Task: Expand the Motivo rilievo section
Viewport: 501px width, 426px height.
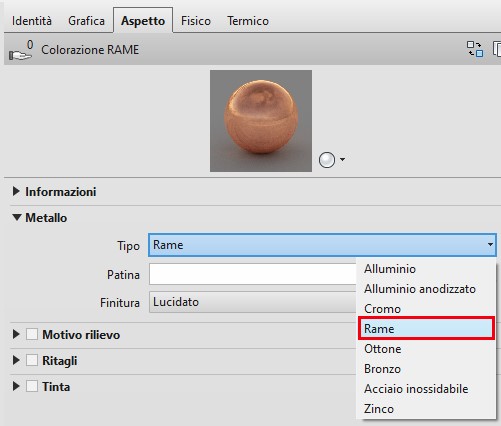Action: point(16,334)
